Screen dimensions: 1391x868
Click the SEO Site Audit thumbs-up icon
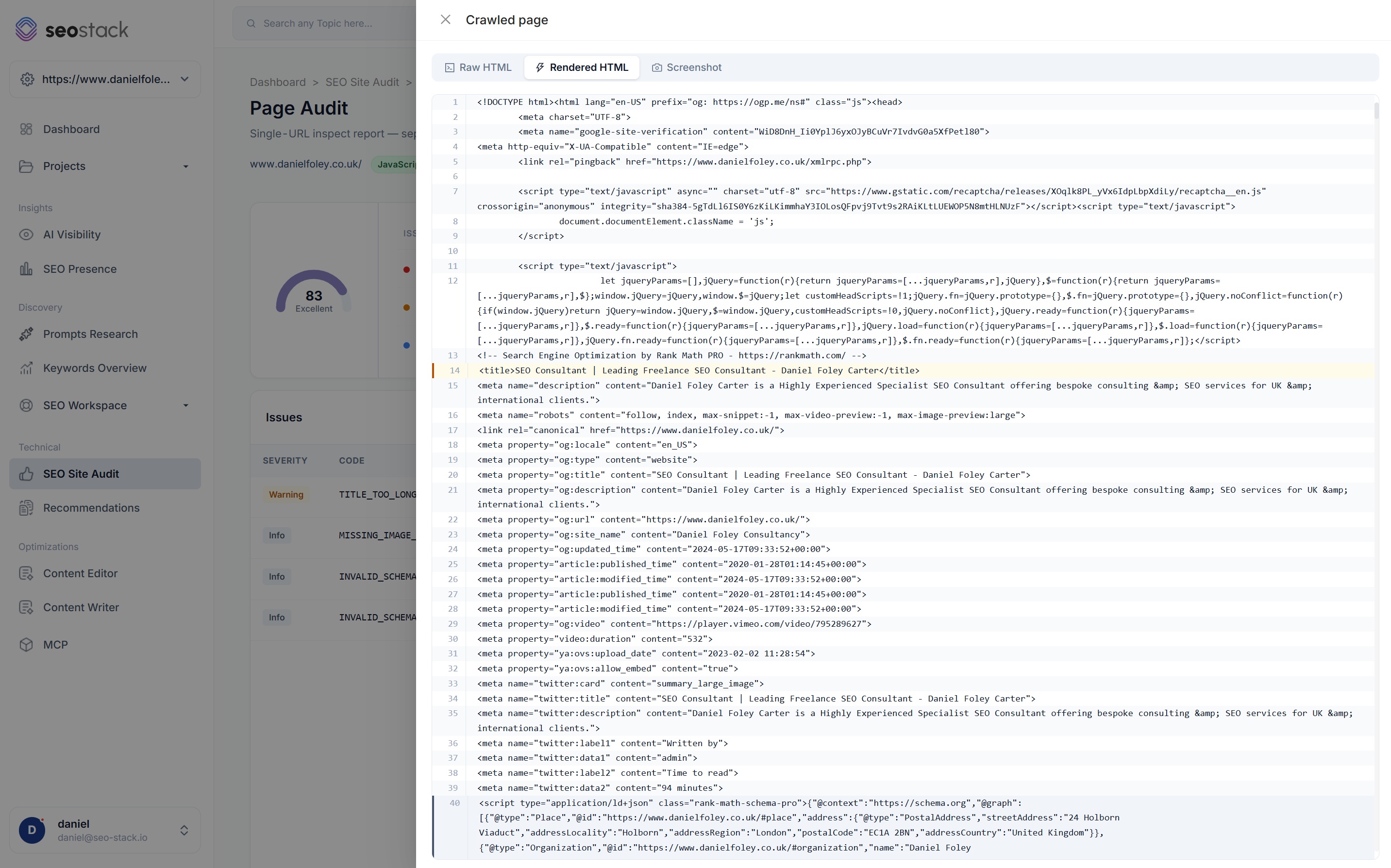[x=26, y=474]
